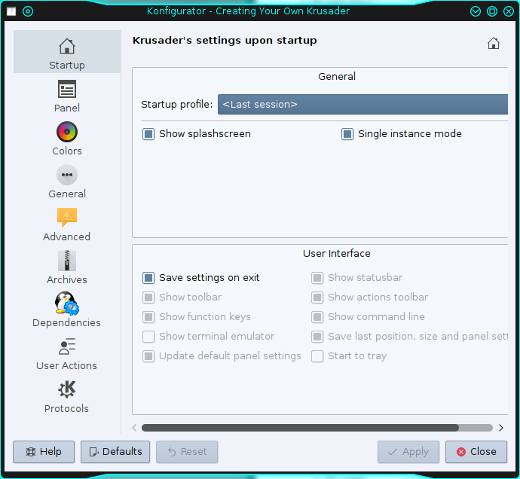
Task: Enable Show terminal emulator checkbox
Action: tap(148, 336)
